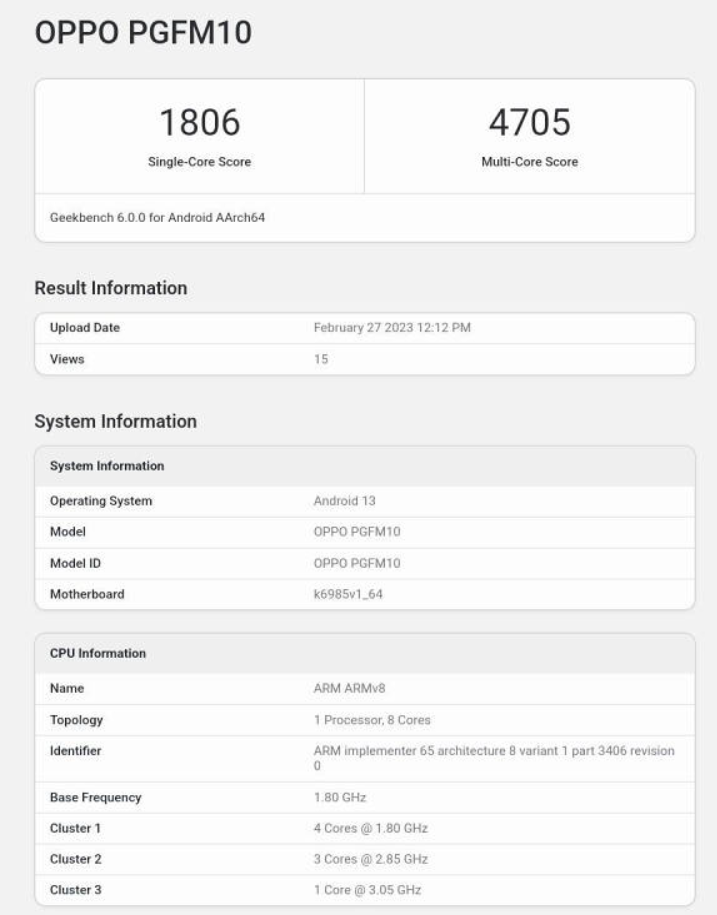The image size is (717, 915).
Task: Select the Multi-Core Score label
Action: click(529, 162)
